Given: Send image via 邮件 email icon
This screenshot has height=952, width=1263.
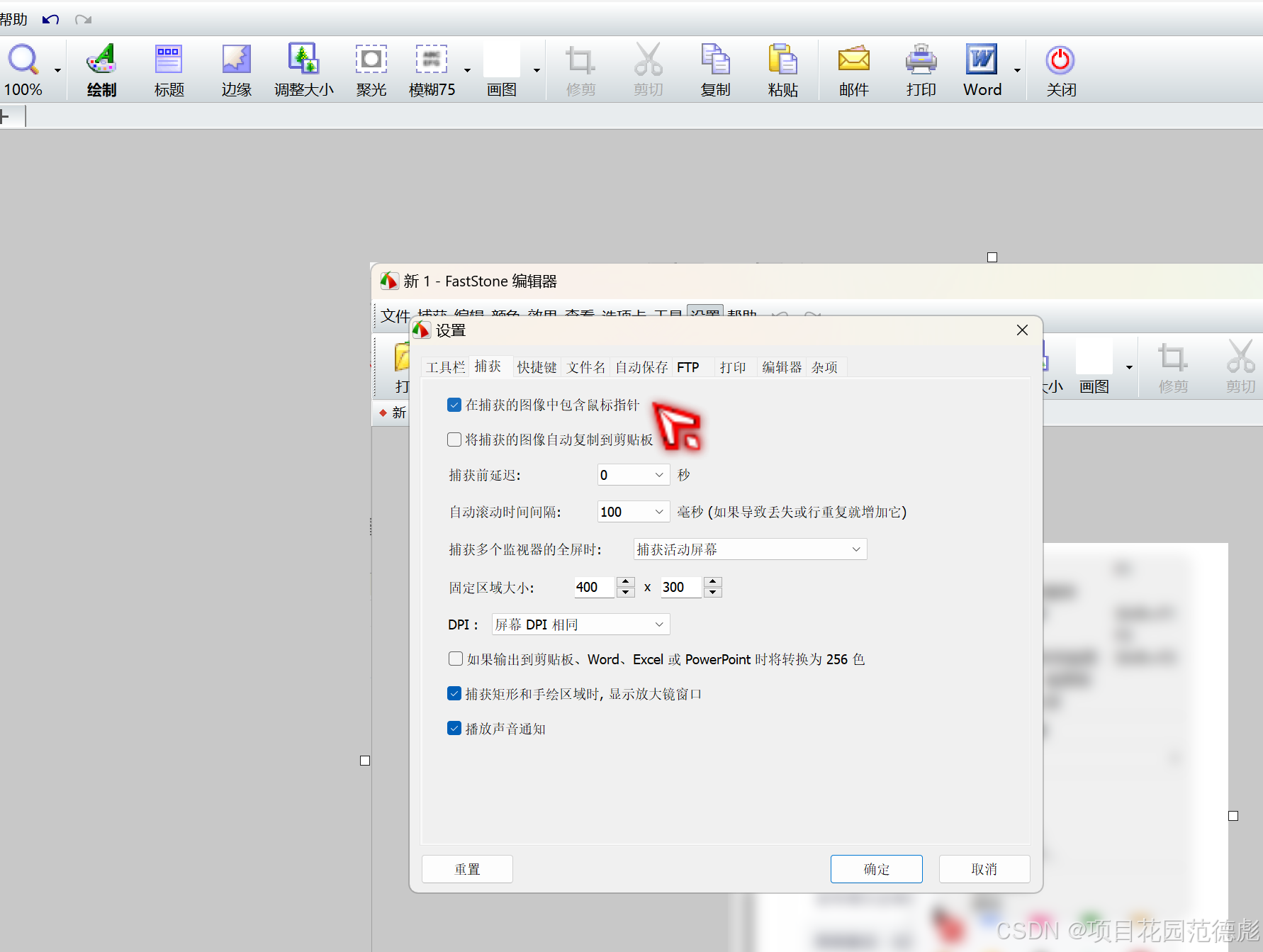Looking at the screenshot, I should point(854,60).
